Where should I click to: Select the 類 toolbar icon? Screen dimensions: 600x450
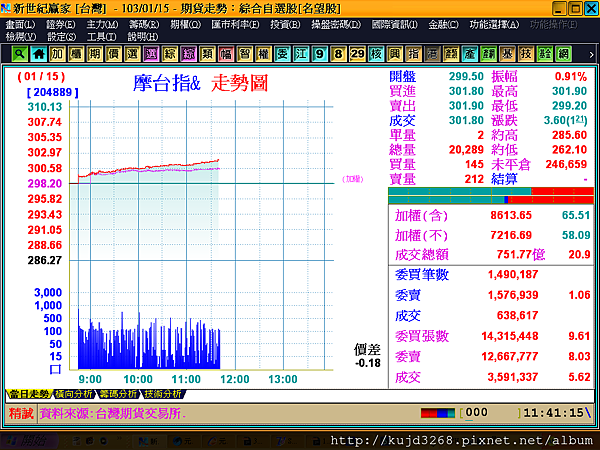(207, 54)
